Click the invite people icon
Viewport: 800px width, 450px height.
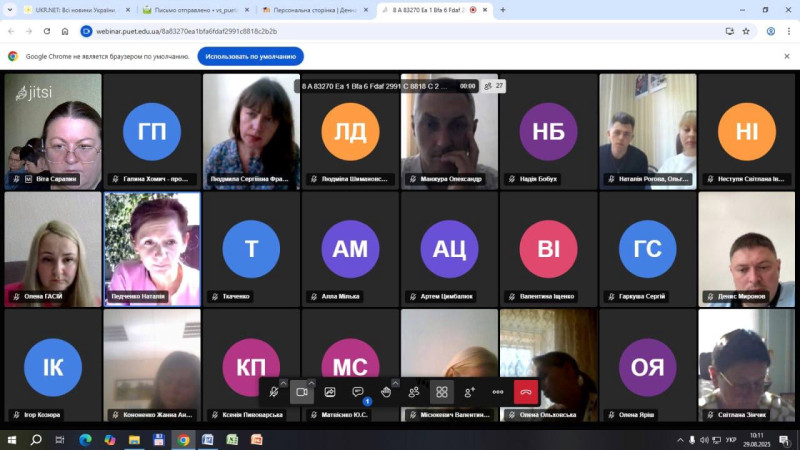[x=470, y=392]
